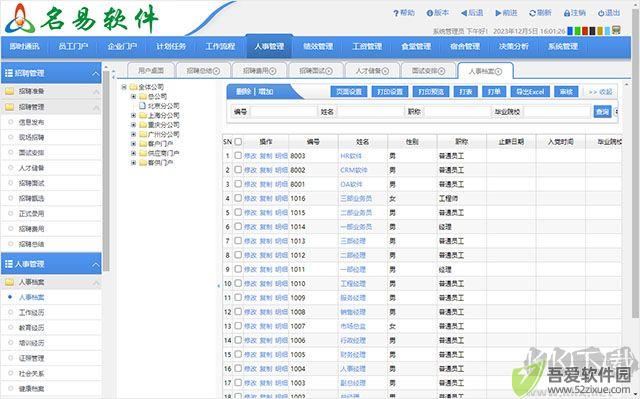Open the HR软件 name link
Screen dimensions: 640x399
pos(351,156)
